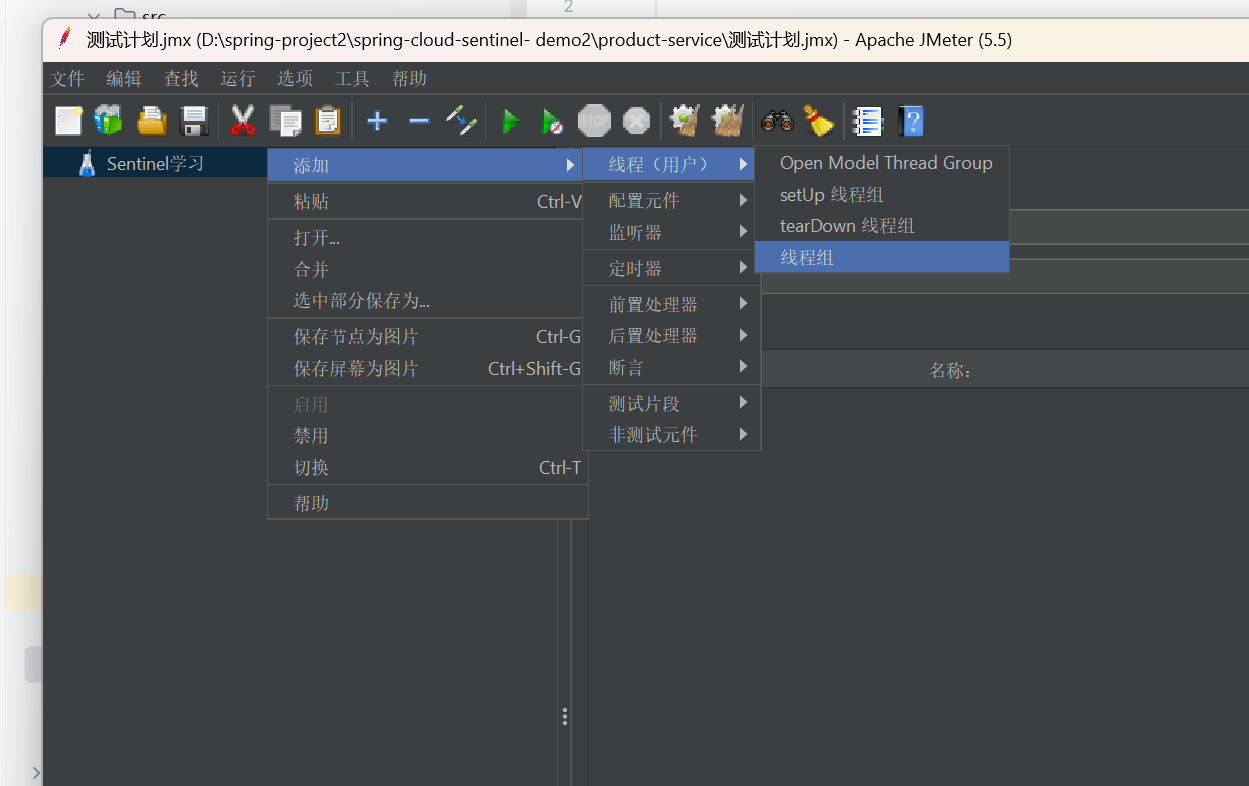Select 粘贴 in the context menu
The width and height of the screenshot is (1249, 786).
tap(427, 201)
